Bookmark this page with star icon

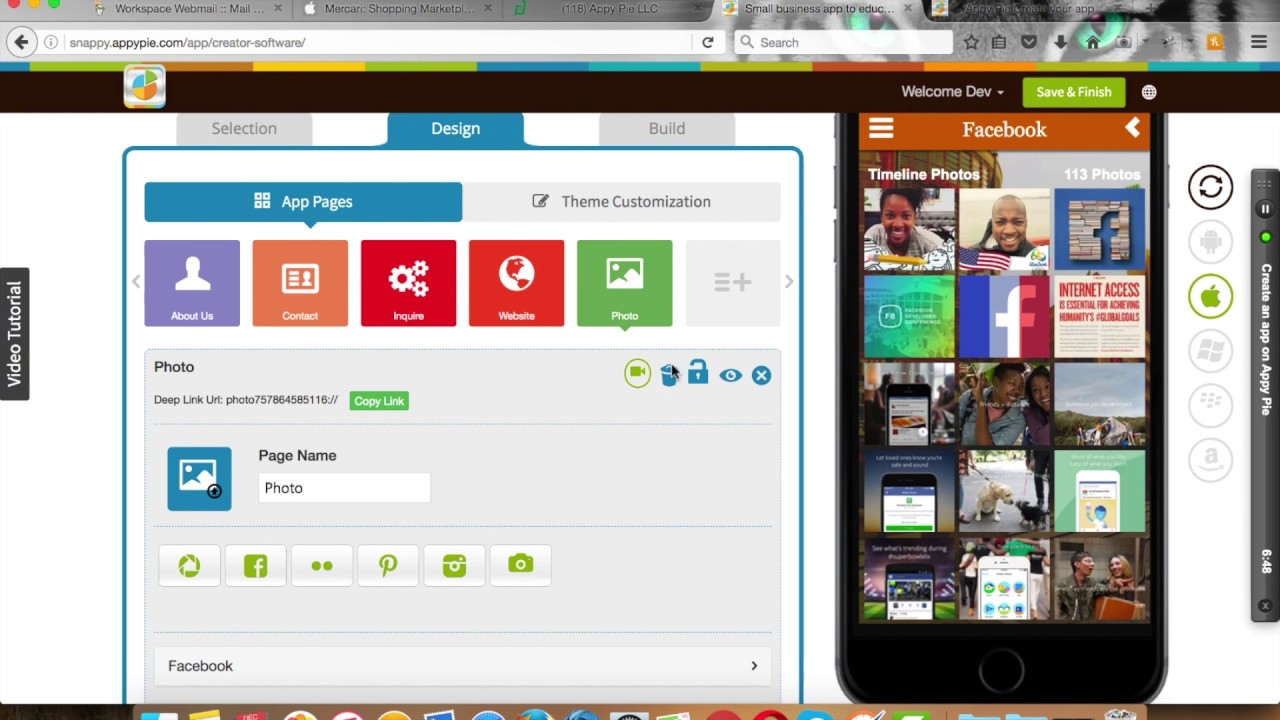coord(971,43)
